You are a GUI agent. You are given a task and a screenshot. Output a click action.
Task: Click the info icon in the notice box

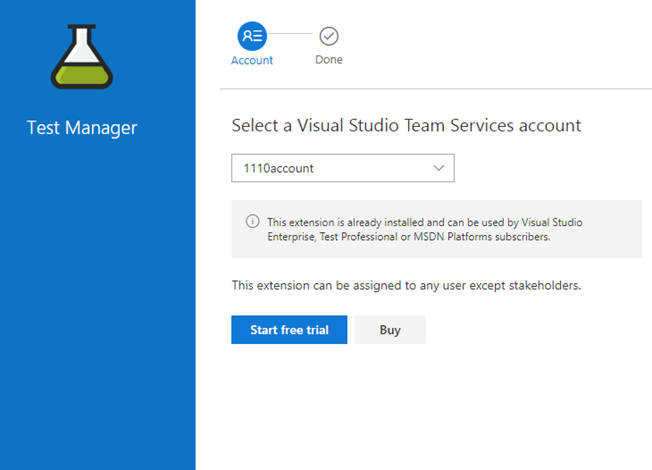pyautogui.click(x=252, y=221)
